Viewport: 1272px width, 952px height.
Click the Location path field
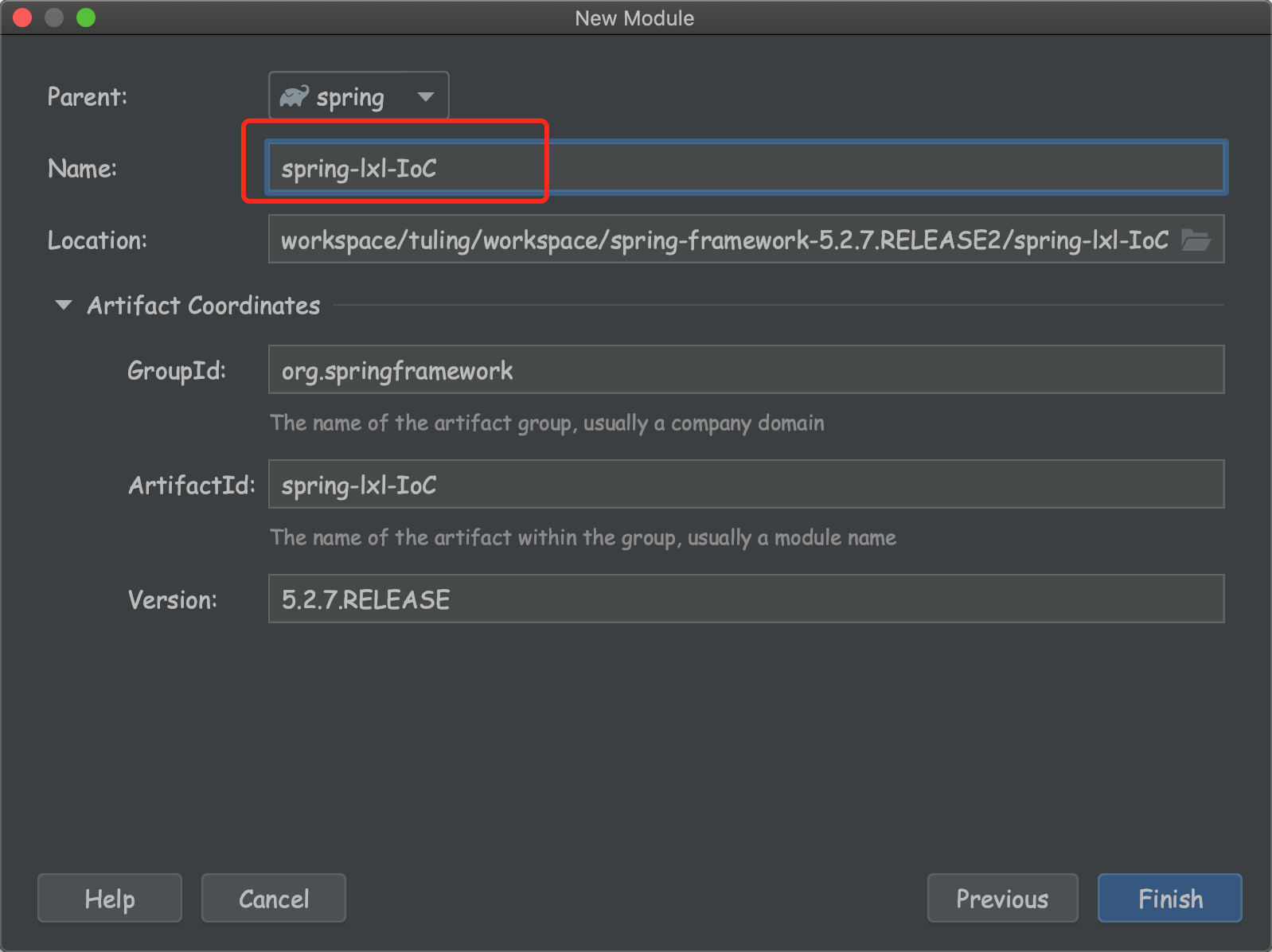(716, 239)
